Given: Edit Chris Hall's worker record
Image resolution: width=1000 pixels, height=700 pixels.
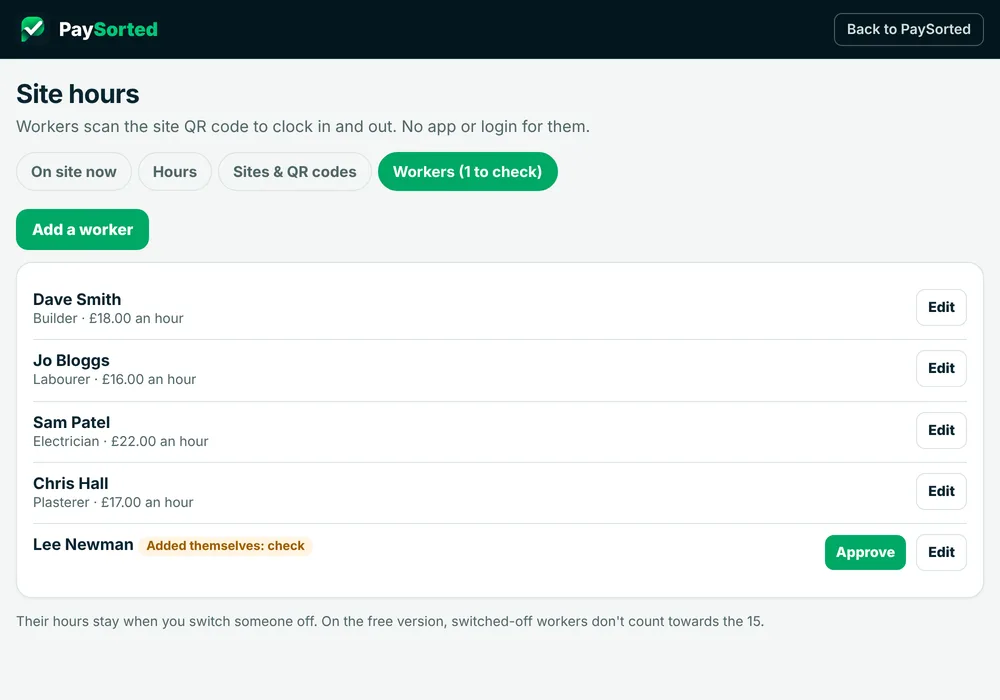Looking at the screenshot, I should [x=941, y=492].
